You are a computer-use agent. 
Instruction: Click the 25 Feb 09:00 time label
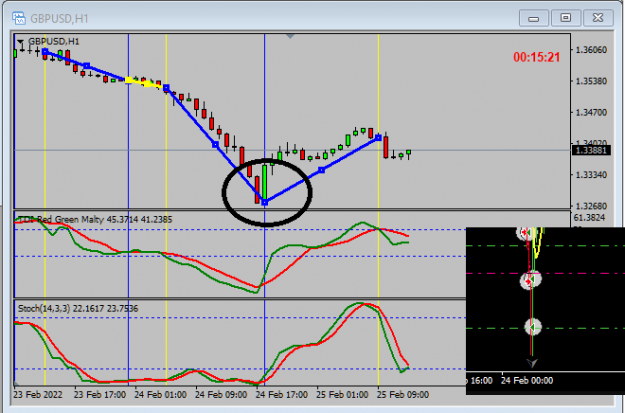403,395
